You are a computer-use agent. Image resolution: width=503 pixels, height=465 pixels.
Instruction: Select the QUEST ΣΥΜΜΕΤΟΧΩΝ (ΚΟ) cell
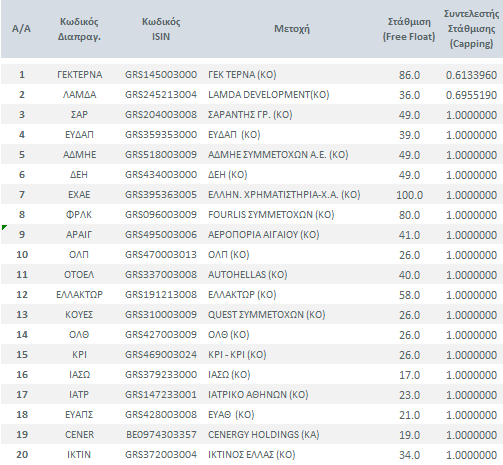pyautogui.click(x=267, y=315)
